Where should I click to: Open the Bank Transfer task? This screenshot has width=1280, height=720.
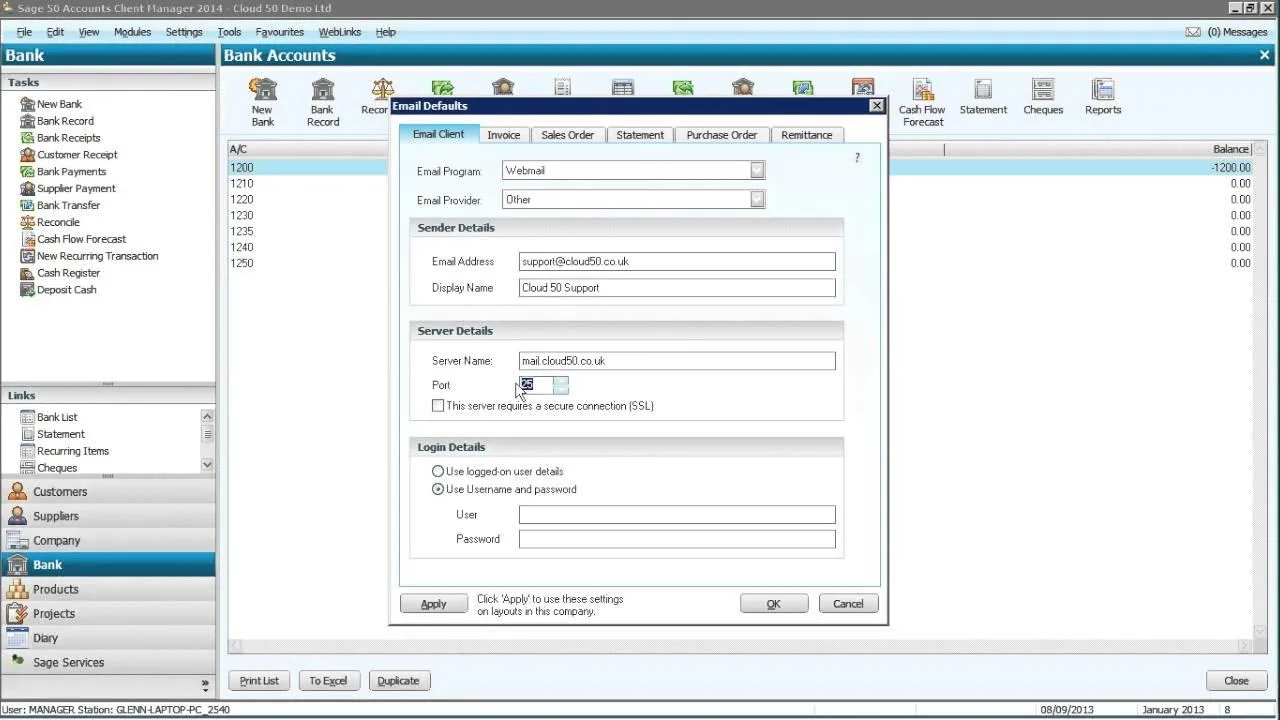coord(68,205)
